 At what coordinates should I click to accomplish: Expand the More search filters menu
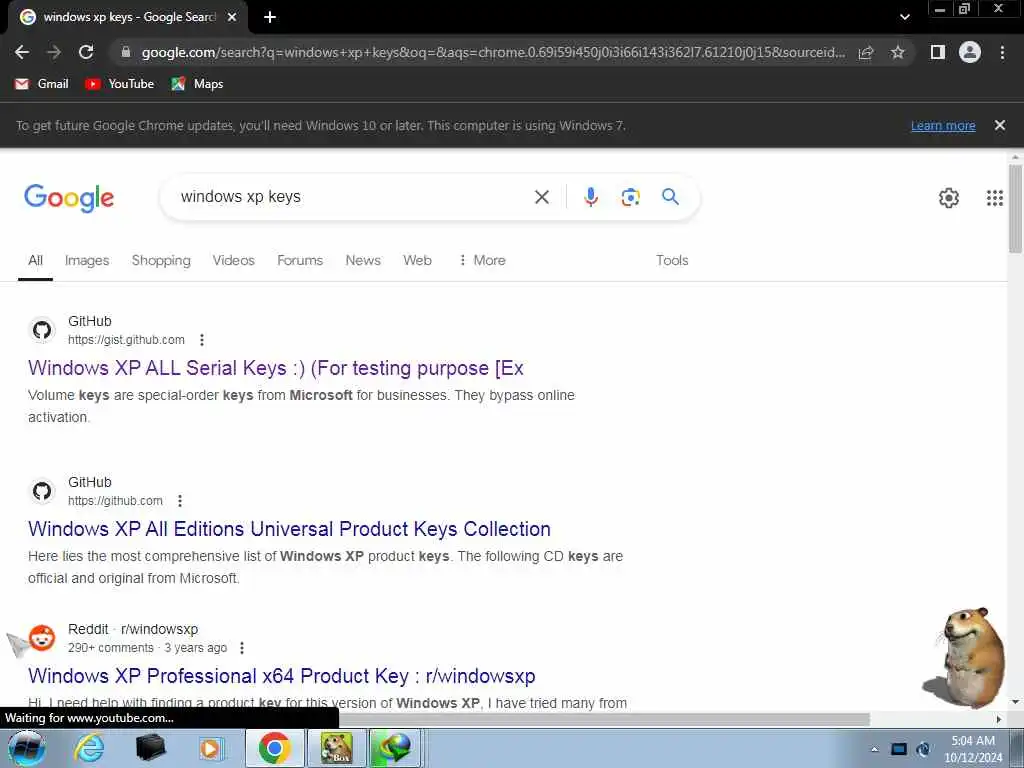click(x=482, y=260)
